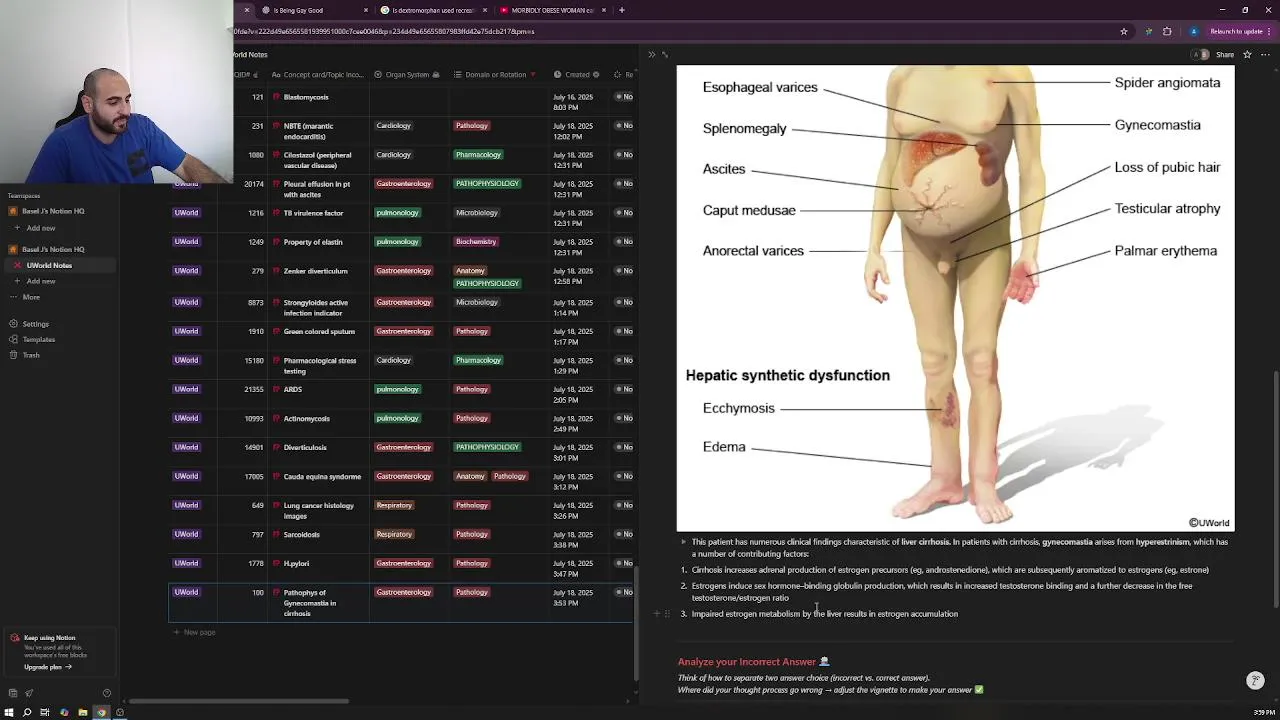Open the Templates icon in sidebar
The height and width of the screenshot is (720, 1280).
pos(12,339)
